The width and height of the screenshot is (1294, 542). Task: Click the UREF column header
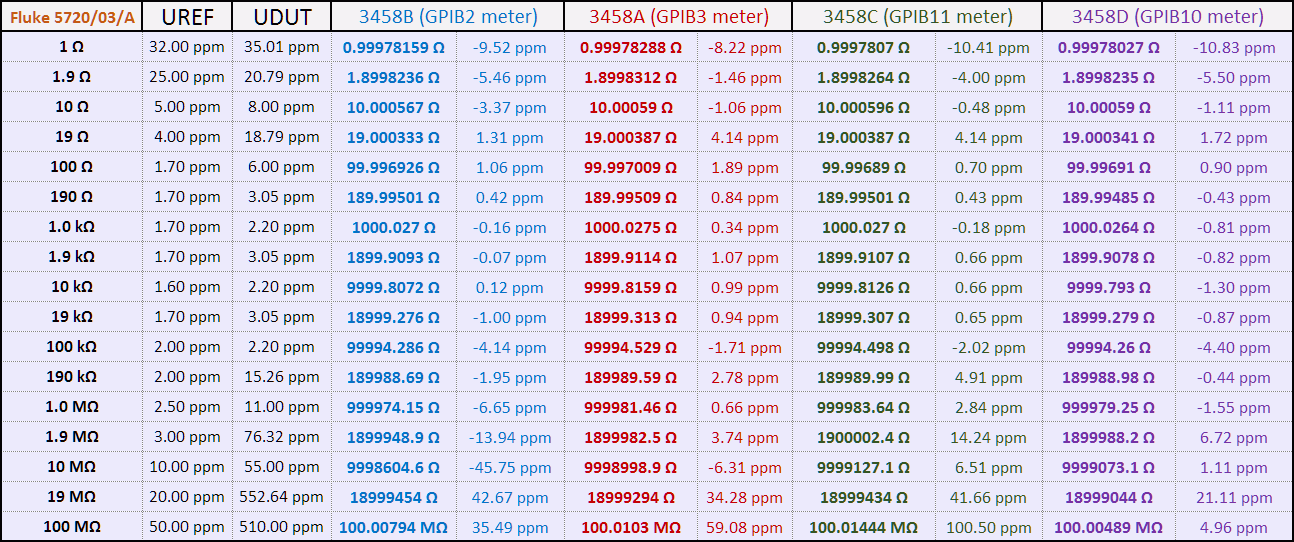coord(188,16)
